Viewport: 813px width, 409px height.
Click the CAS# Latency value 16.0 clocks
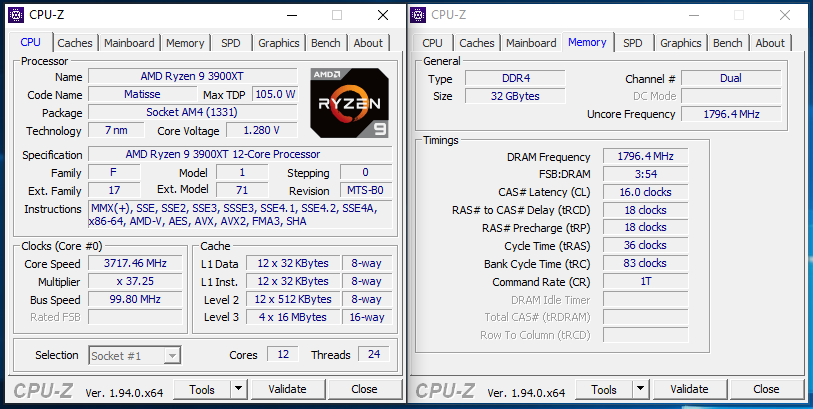[x=646, y=192]
